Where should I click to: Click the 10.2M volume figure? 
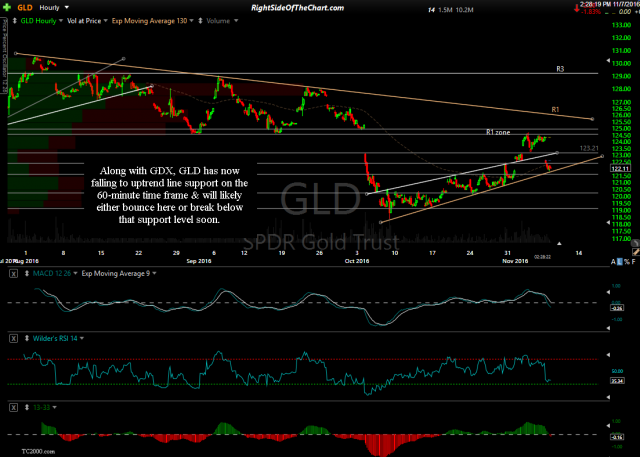[464, 10]
